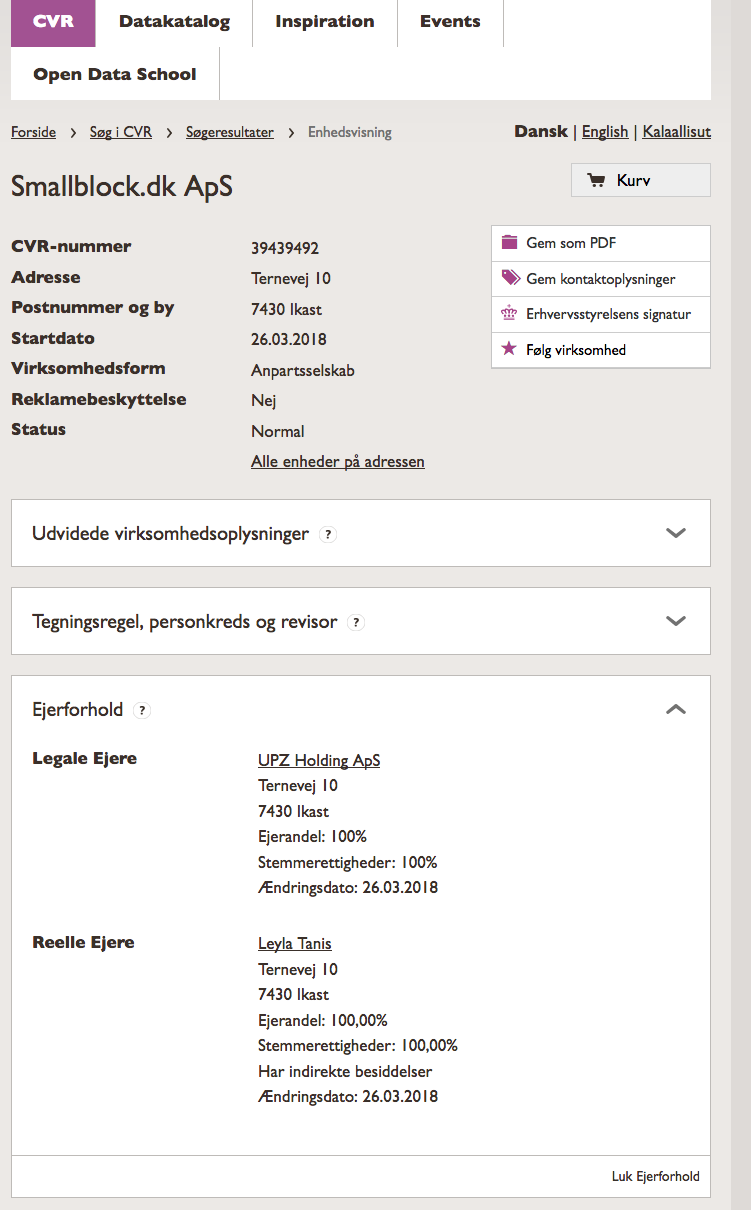This screenshot has height=1210, width=751.
Task: Click the tag icon beside Gem kontaktoplysninger
Action: coord(510,279)
